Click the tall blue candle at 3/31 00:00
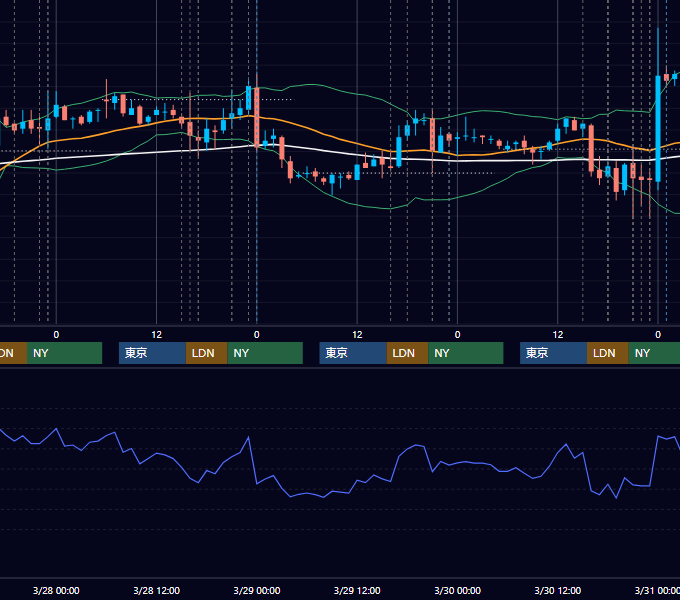This screenshot has height=600, width=680. coord(658,128)
